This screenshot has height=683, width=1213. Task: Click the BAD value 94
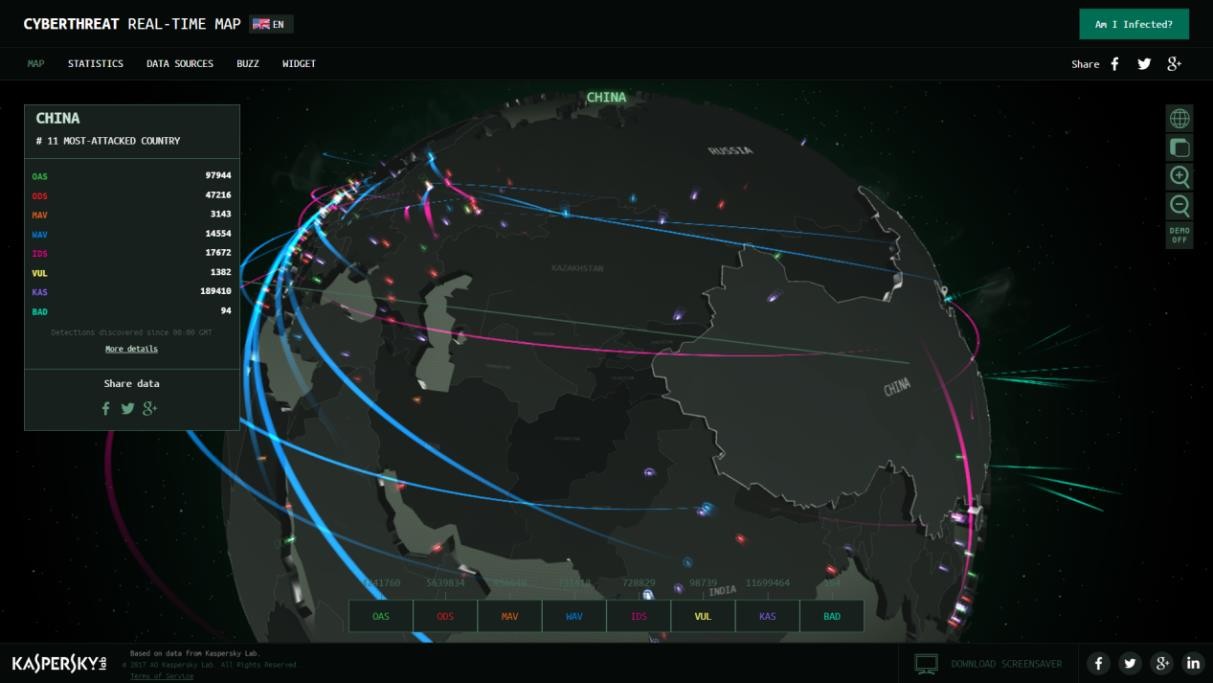(x=226, y=311)
